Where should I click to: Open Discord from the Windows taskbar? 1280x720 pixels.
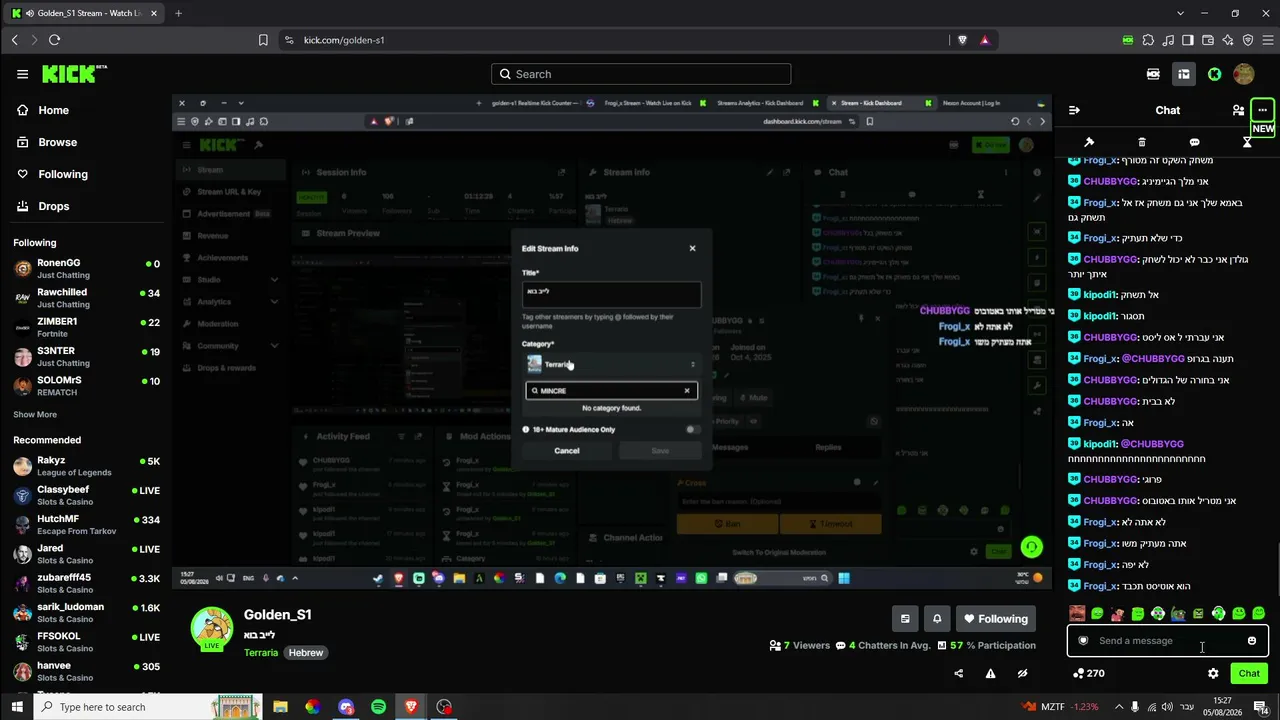pyautogui.click(x=346, y=707)
